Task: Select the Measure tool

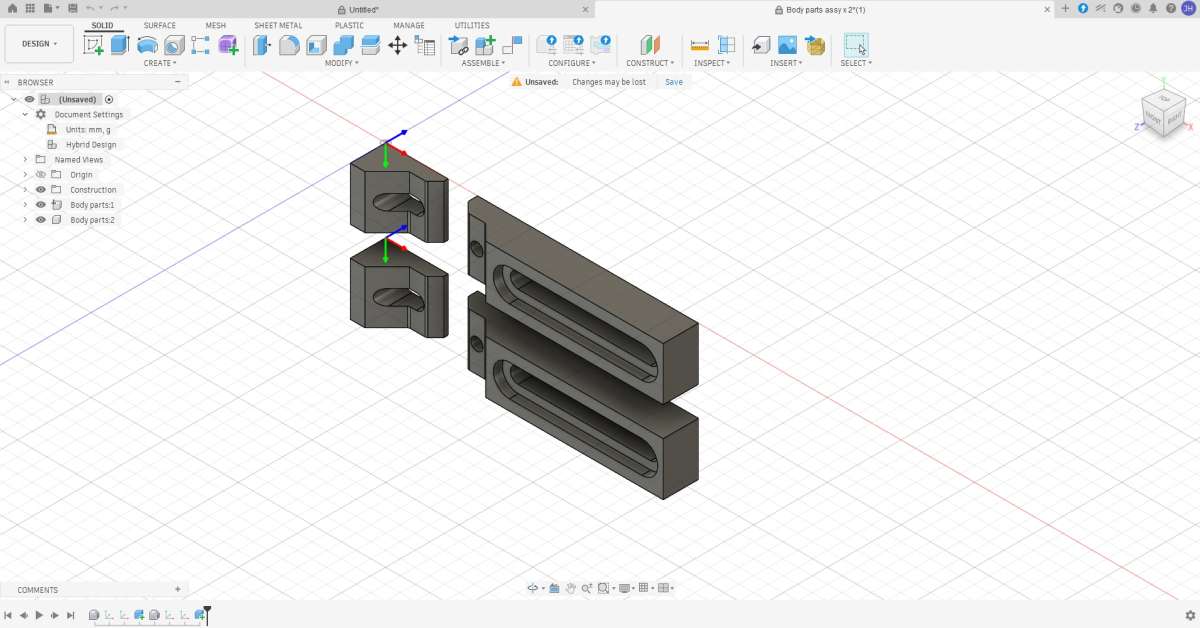Action: click(x=700, y=45)
